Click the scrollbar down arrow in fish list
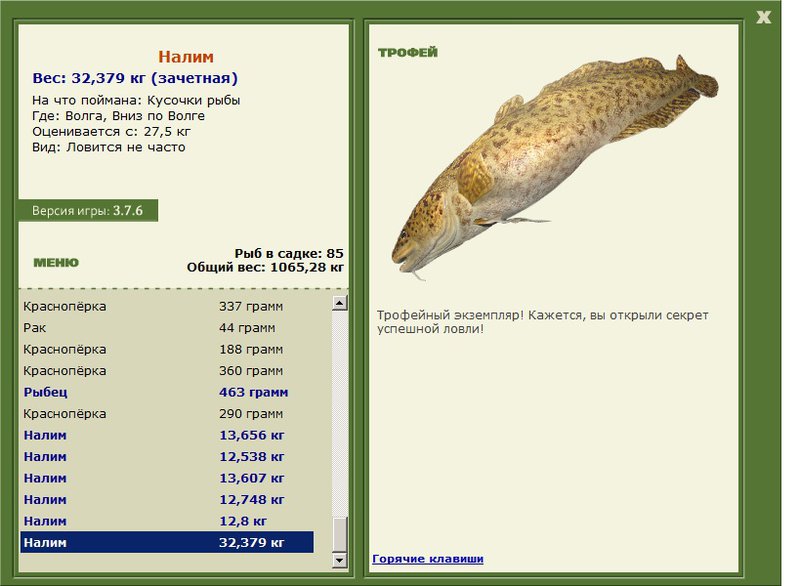The image size is (800, 586). 340,560
